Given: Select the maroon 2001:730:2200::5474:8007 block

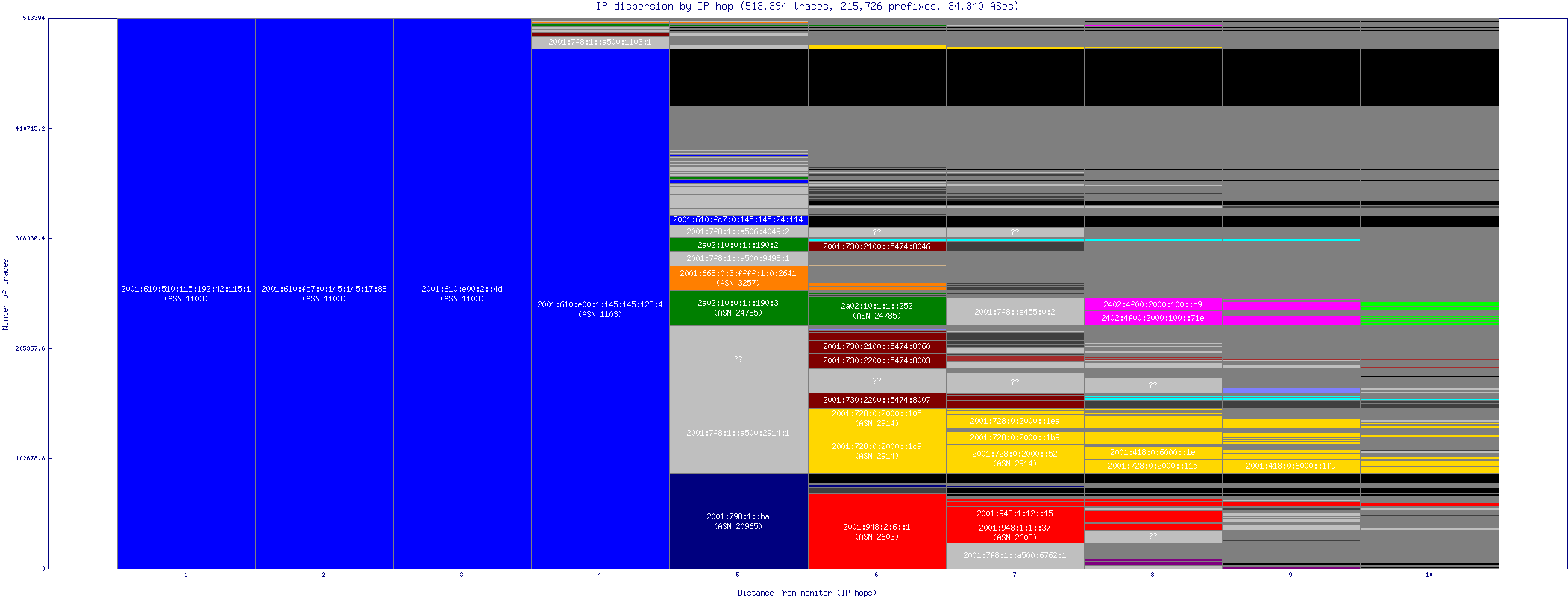Looking at the screenshot, I should (877, 401).
